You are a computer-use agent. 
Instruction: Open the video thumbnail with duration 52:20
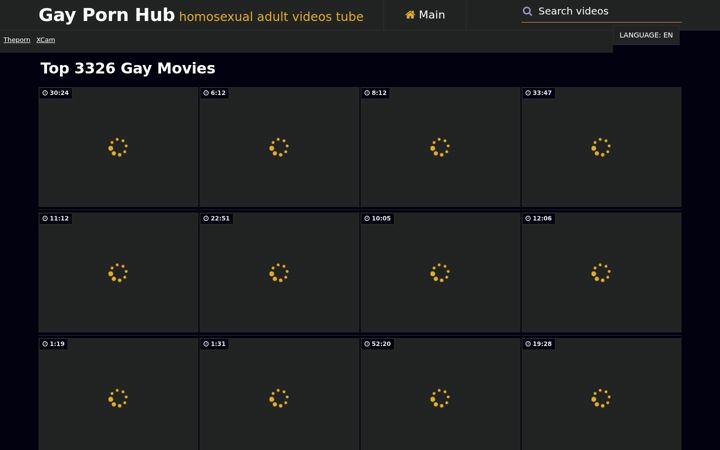click(440, 394)
